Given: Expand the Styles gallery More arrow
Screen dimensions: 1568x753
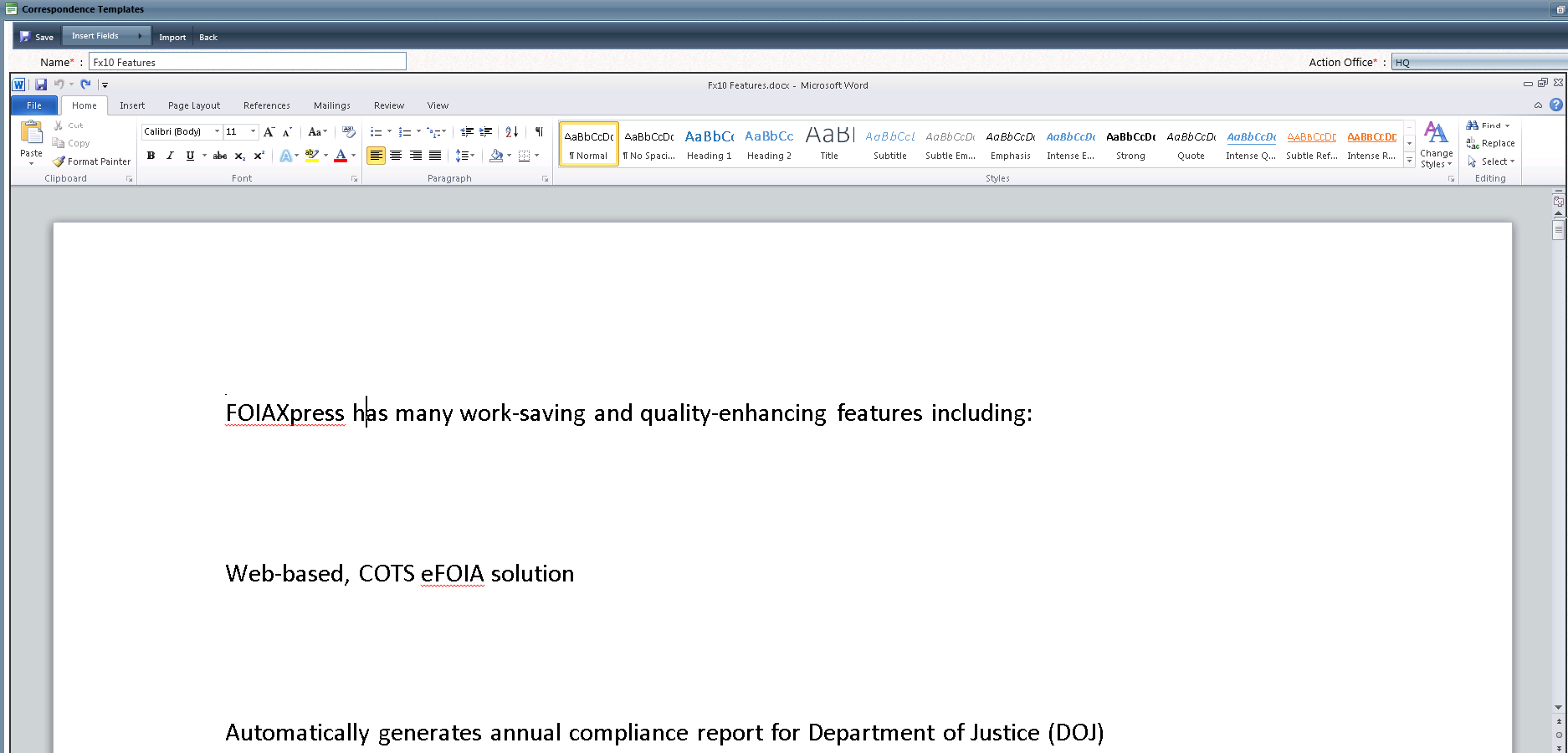Looking at the screenshot, I should click(x=1409, y=161).
